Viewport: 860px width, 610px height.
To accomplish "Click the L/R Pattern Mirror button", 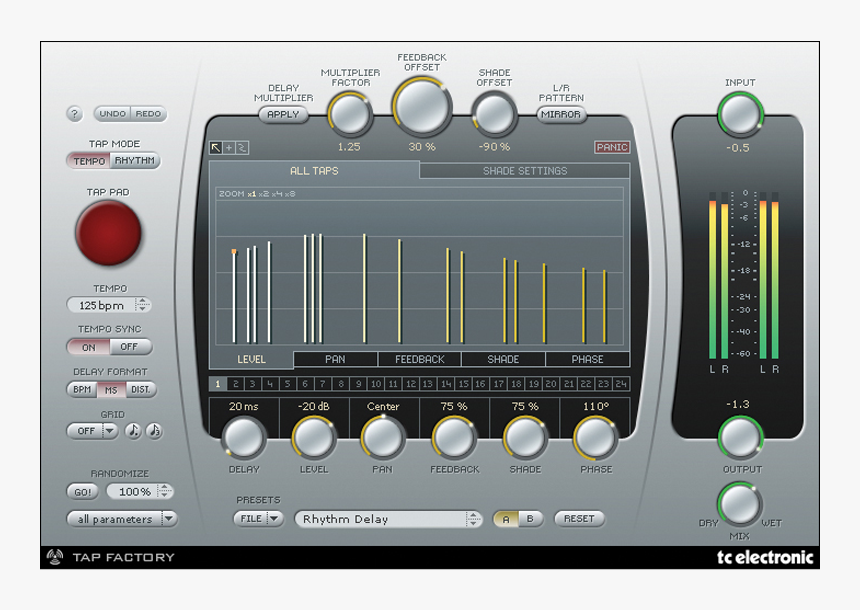I will tap(561, 114).
